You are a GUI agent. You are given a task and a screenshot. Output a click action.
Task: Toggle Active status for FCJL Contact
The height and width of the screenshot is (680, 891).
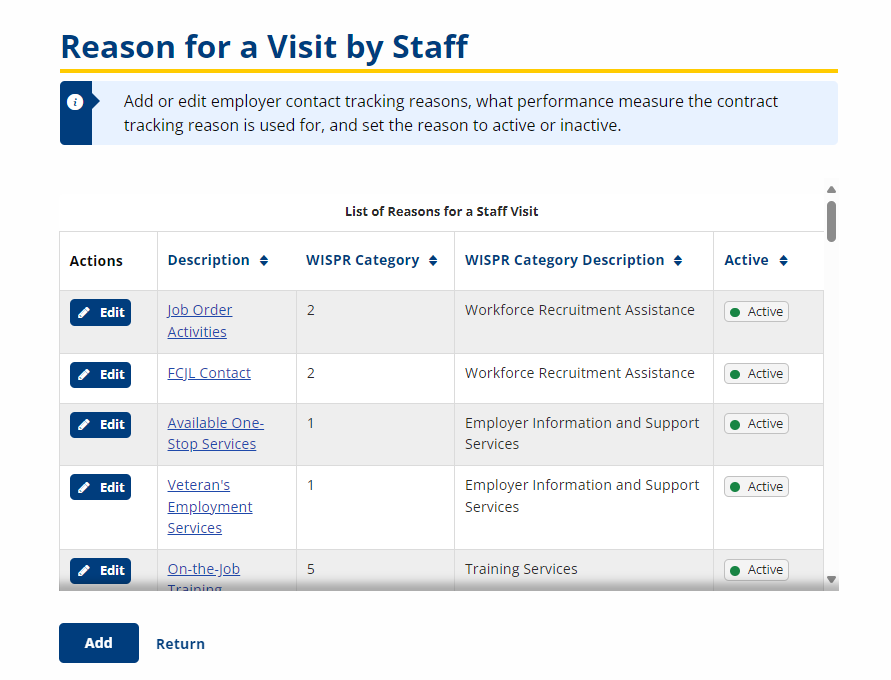(756, 374)
